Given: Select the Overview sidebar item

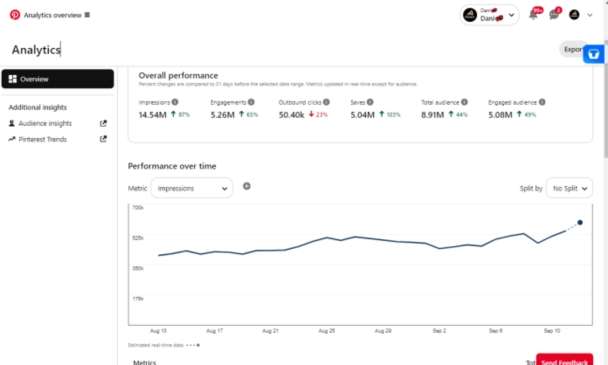Looking at the screenshot, I should (58, 79).
